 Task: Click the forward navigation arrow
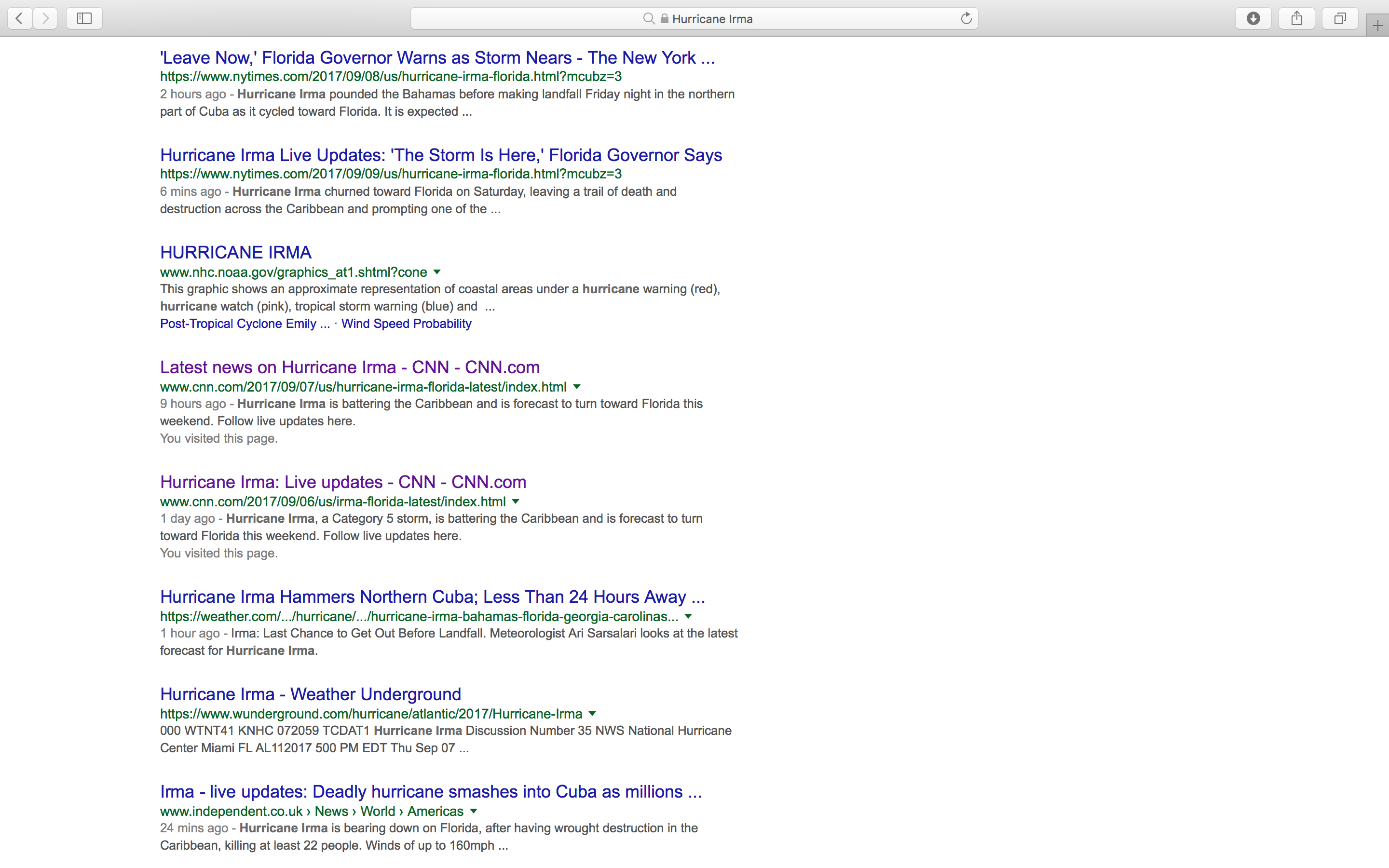tap(45, 18)
